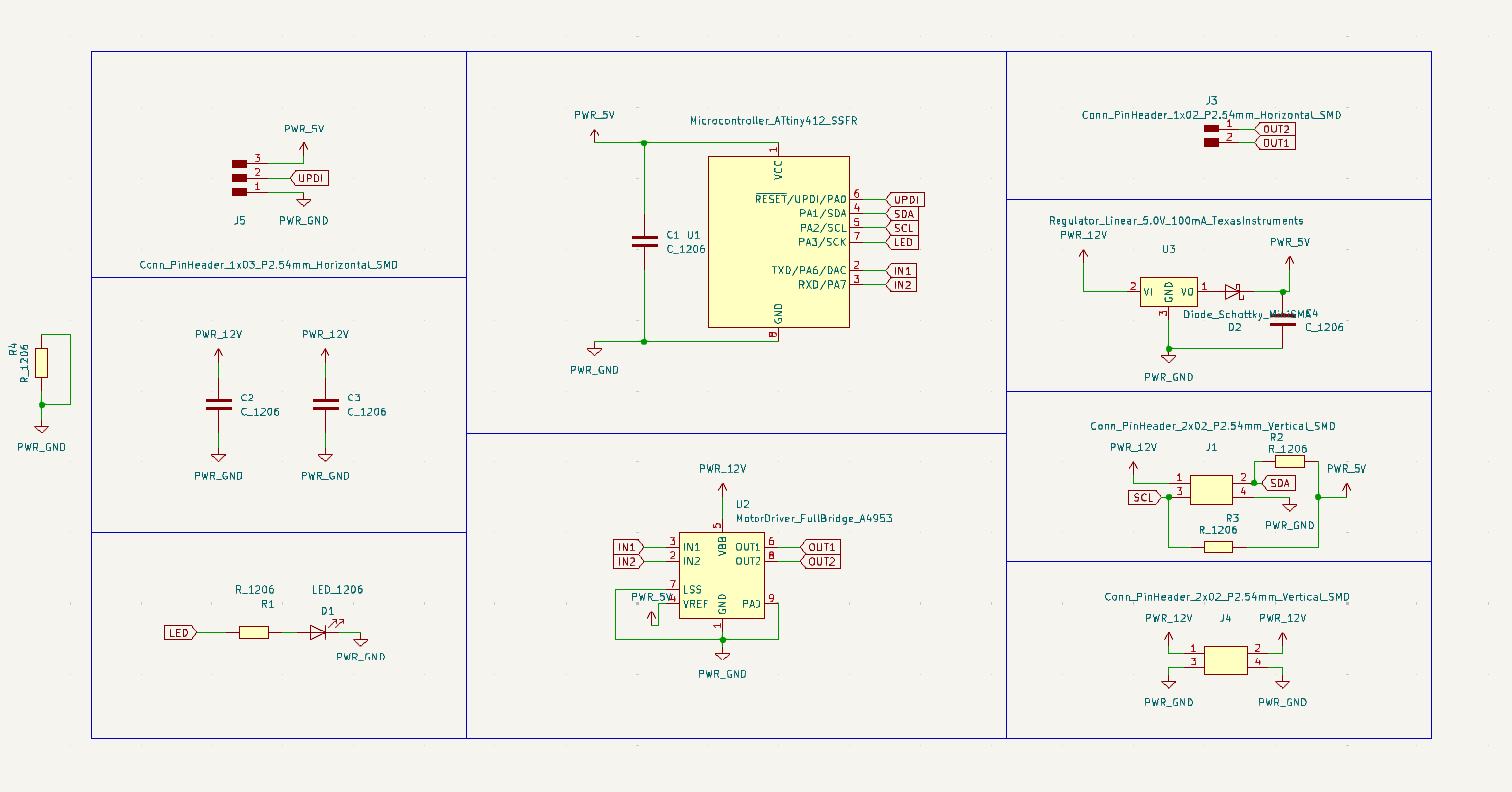Viewport: 1512px width, 792px height.
Task: Select the OUT2 label at U2 pin 8
Action: coord(820,561)
